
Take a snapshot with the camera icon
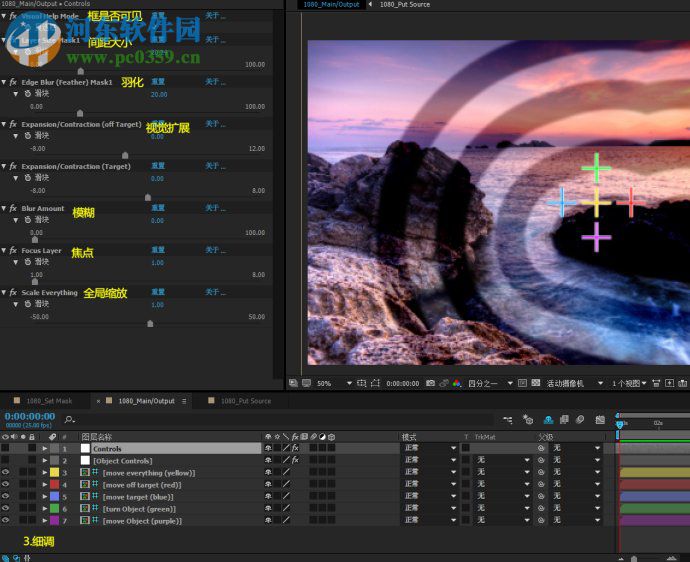click(430, 383)
